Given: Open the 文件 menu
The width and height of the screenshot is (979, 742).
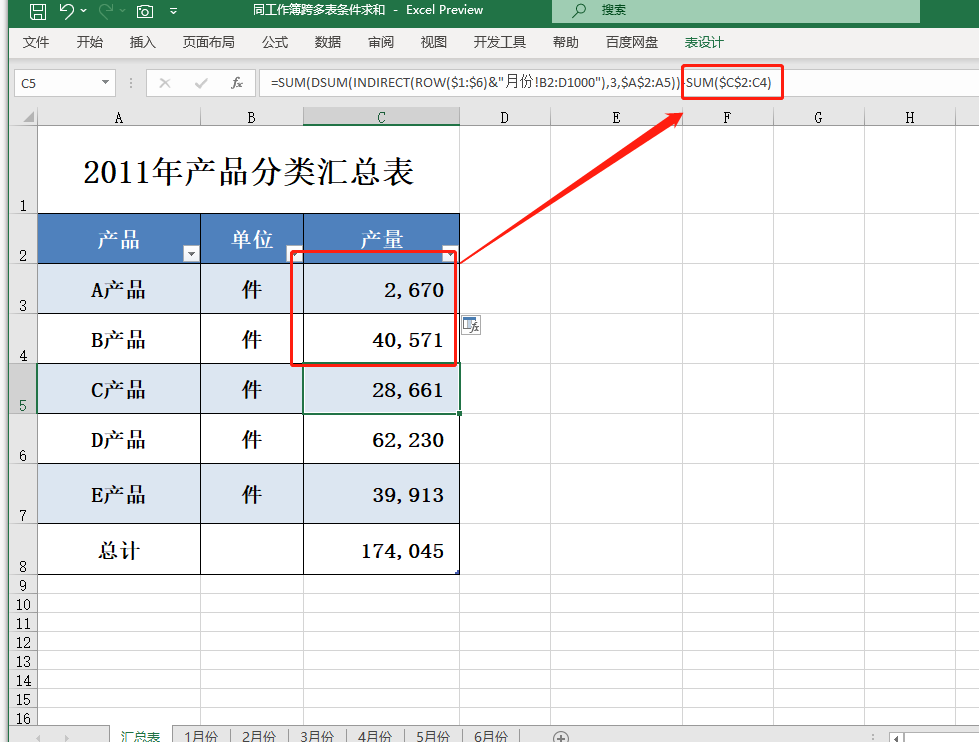Looking at the screenshot, I should click(x=36, y=42).
